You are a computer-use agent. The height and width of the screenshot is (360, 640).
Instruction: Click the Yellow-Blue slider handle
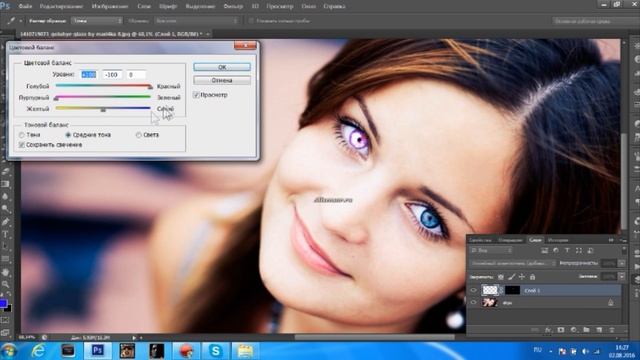click(103, 109)
